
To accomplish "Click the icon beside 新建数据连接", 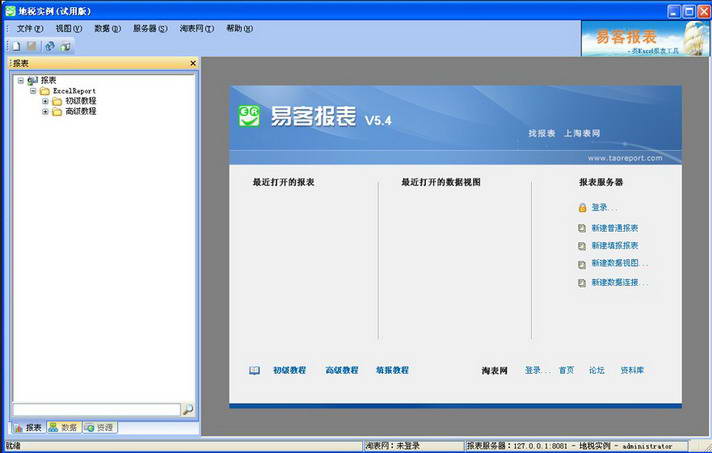I will tap(582, 283).
